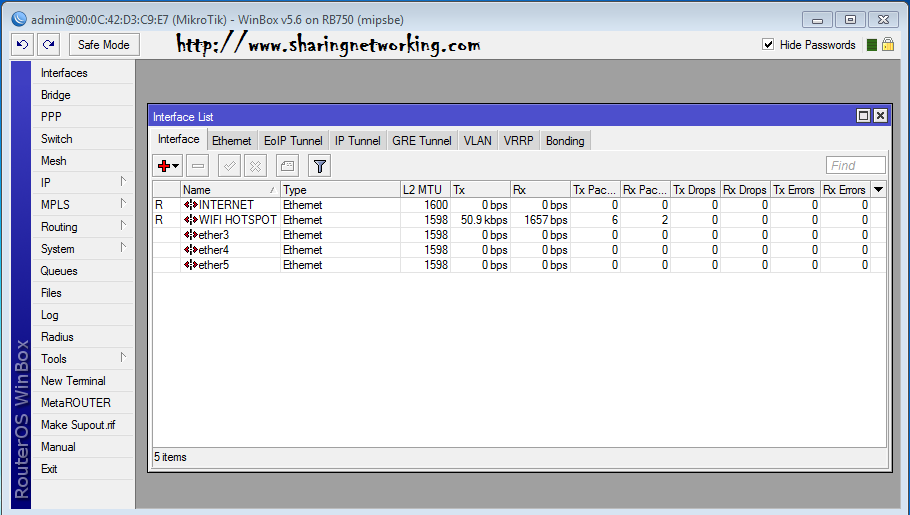Switch to the EoIP Tunnel tab

[293, 141]
